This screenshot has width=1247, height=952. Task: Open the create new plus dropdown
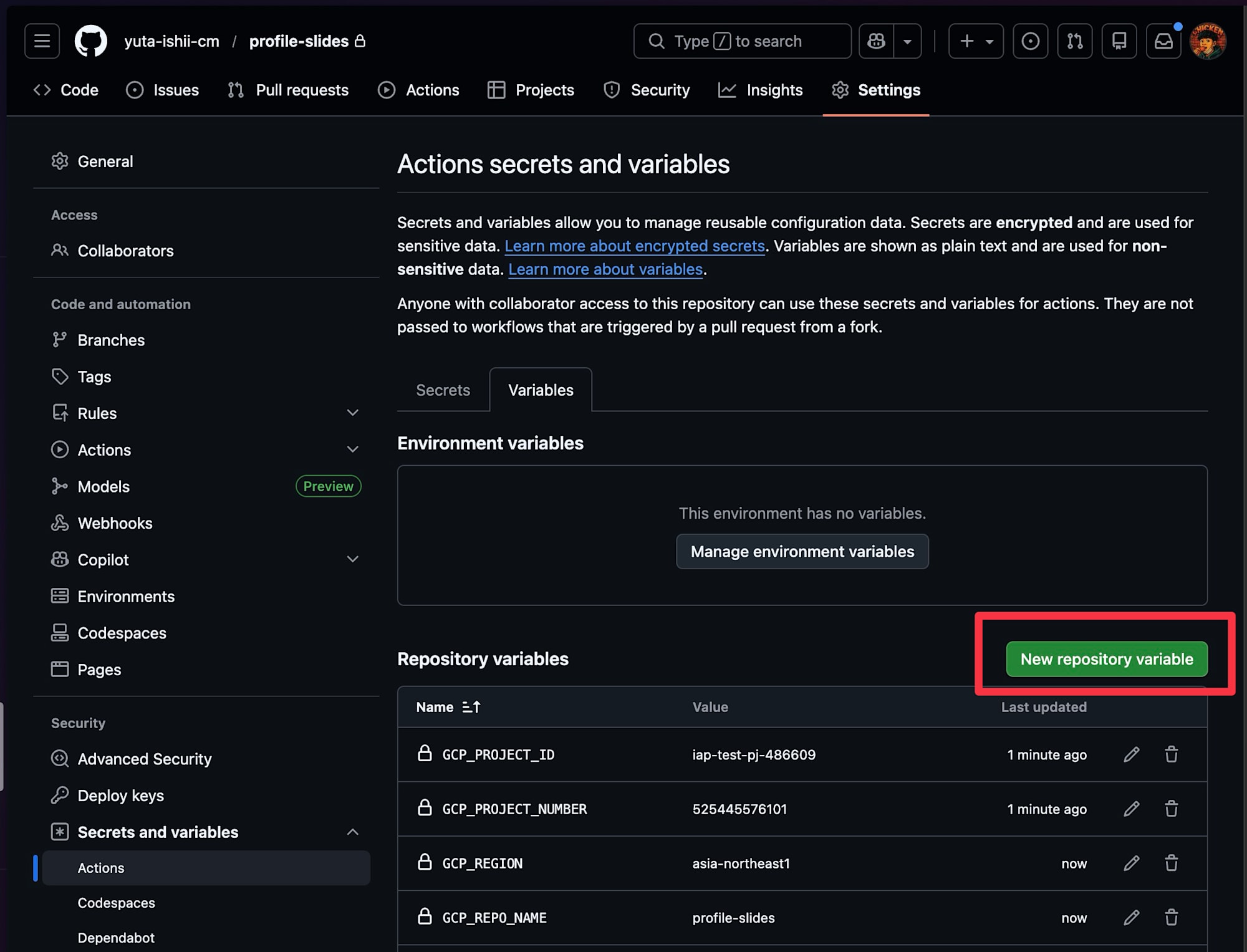[x=976, y=41]
